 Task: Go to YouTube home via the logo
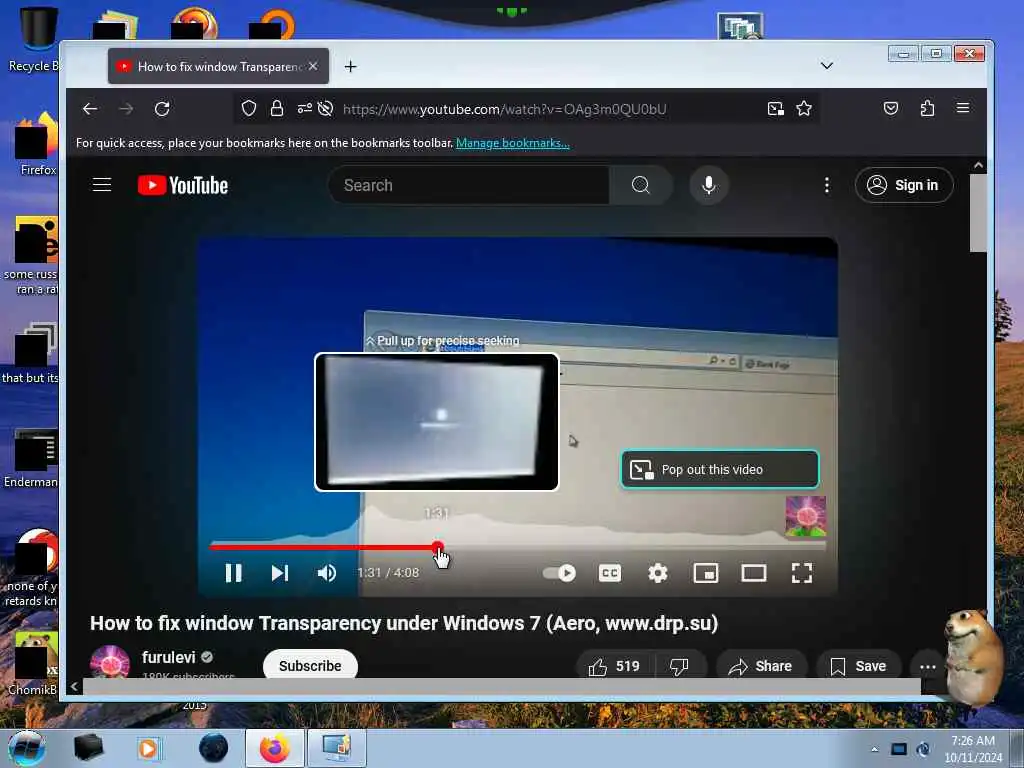183,185
